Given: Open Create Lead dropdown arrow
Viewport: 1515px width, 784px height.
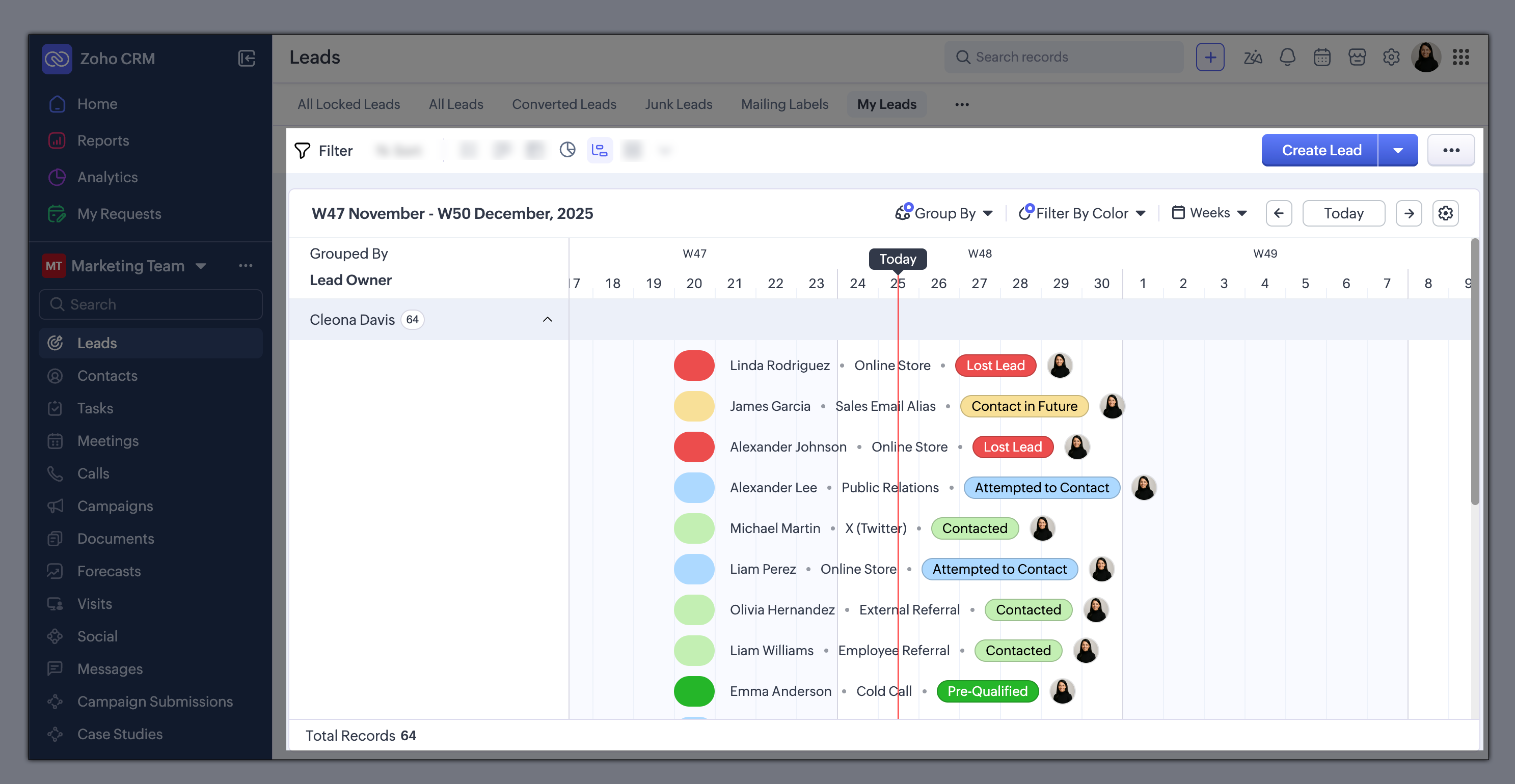Looking at the screenshot, I should click(1397, 151).
